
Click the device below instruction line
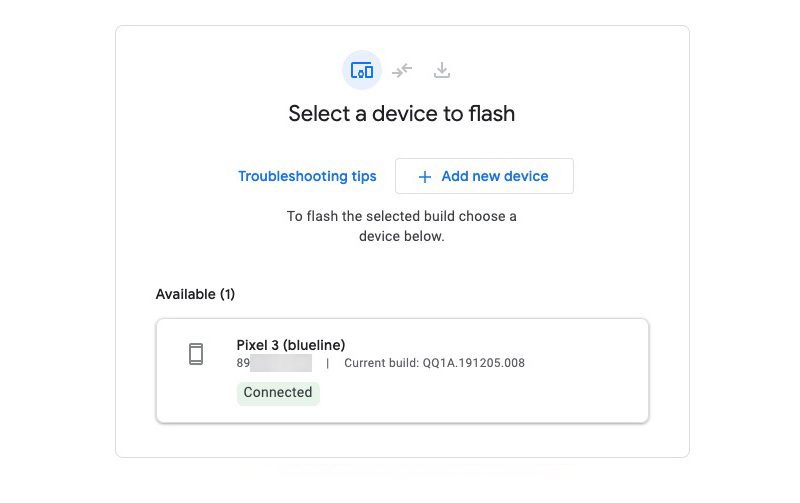(402, 238)
